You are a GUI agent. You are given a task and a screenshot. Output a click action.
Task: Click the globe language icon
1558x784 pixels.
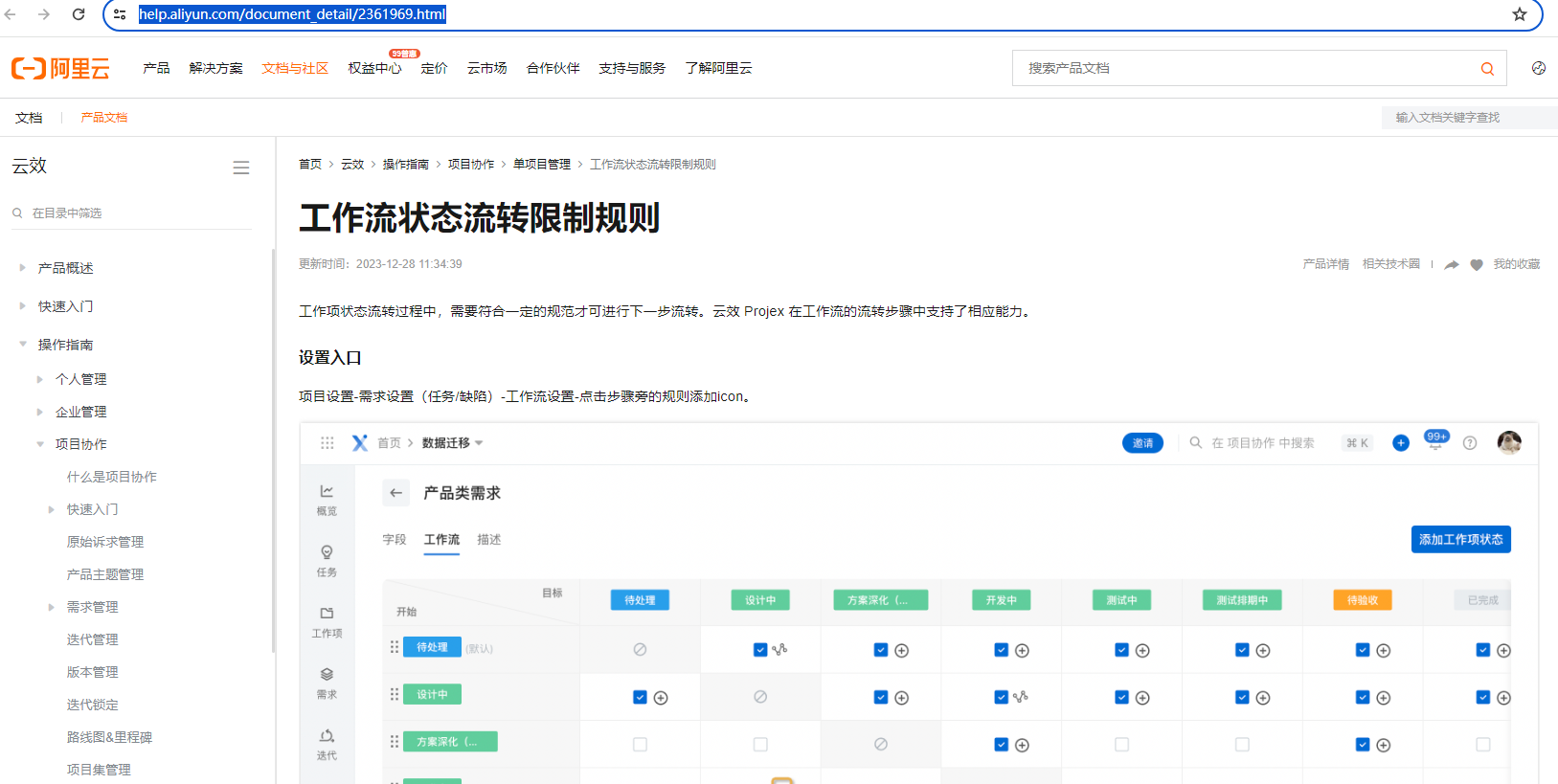[x=1539, y=68]
